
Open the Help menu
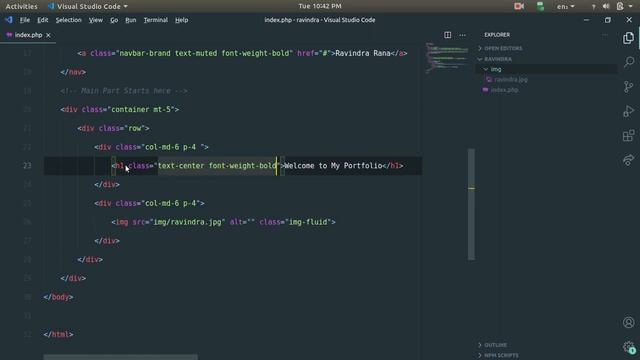(182, 20)
